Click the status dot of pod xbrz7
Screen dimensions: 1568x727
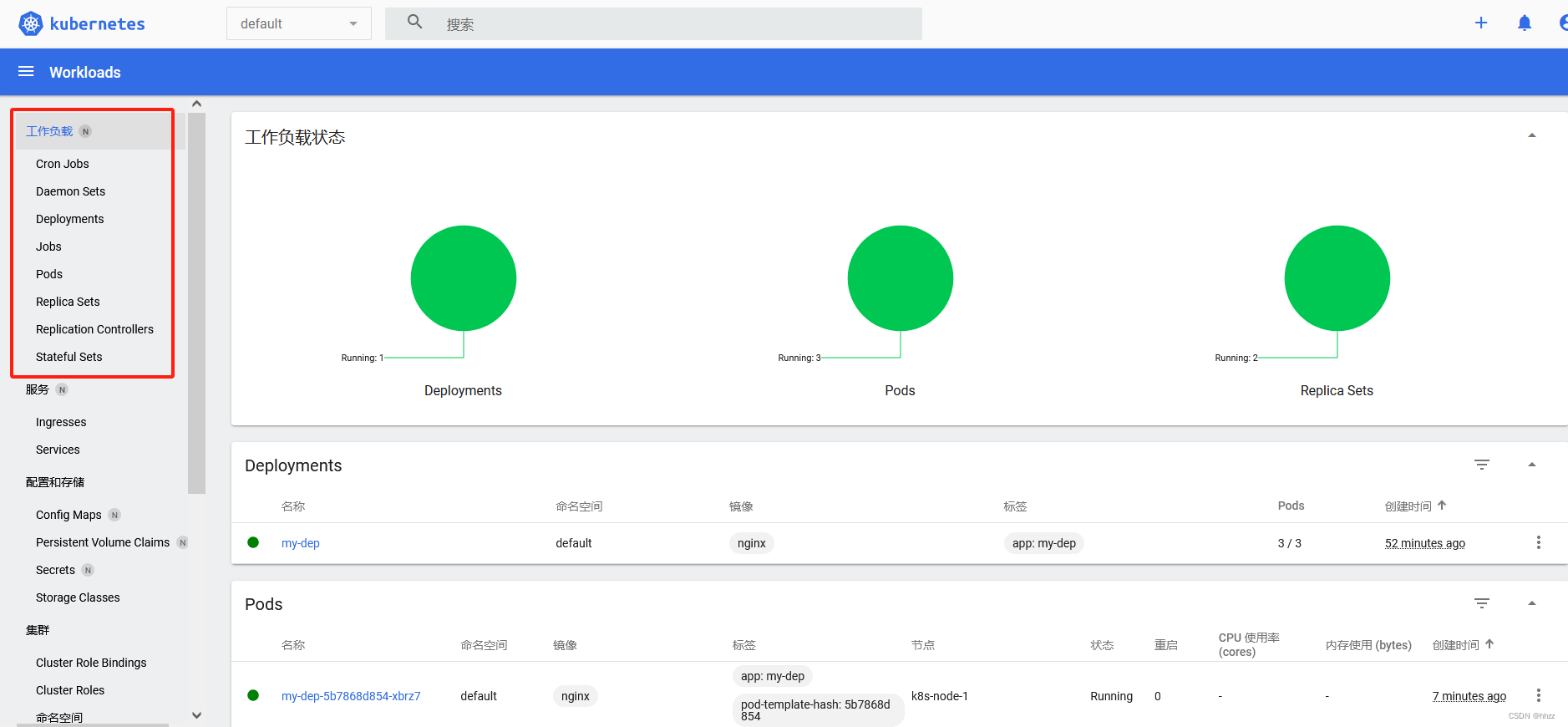253,695
